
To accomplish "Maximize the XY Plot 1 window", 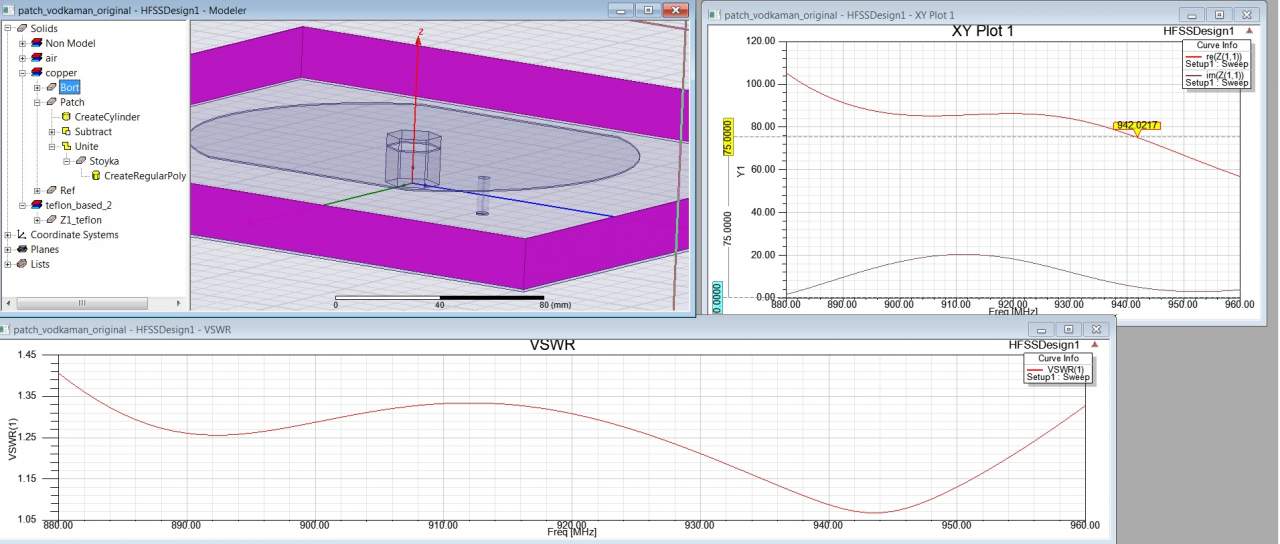I will [x=1219, y=15].
